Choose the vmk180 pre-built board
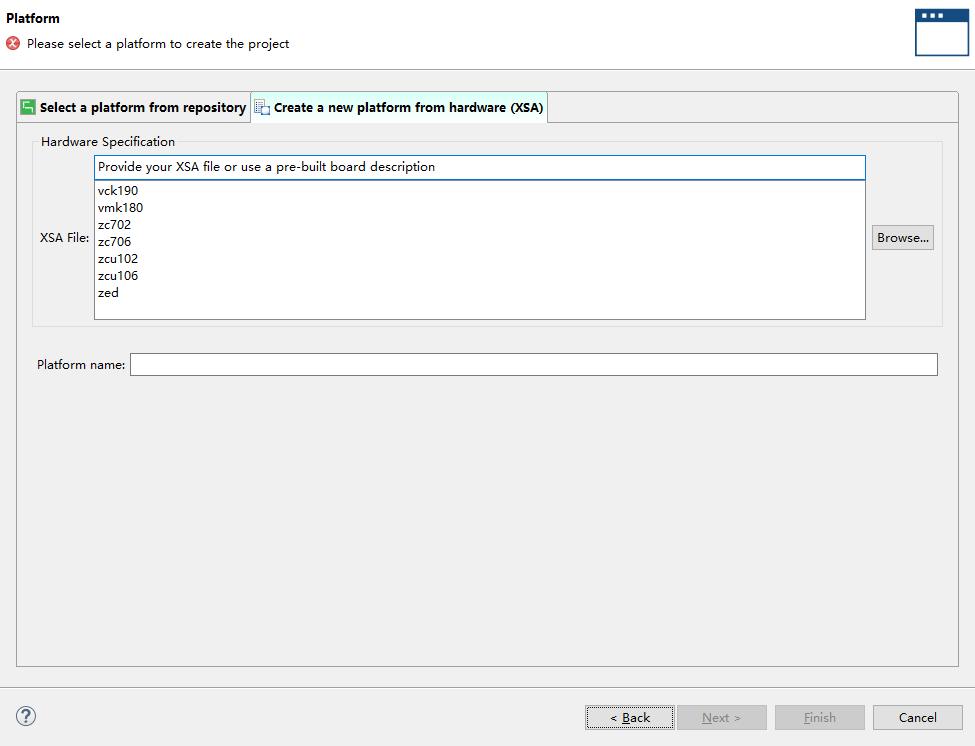The width and height of the screenshot is (975, 746). pyautogui.click(x=120, y=208)
